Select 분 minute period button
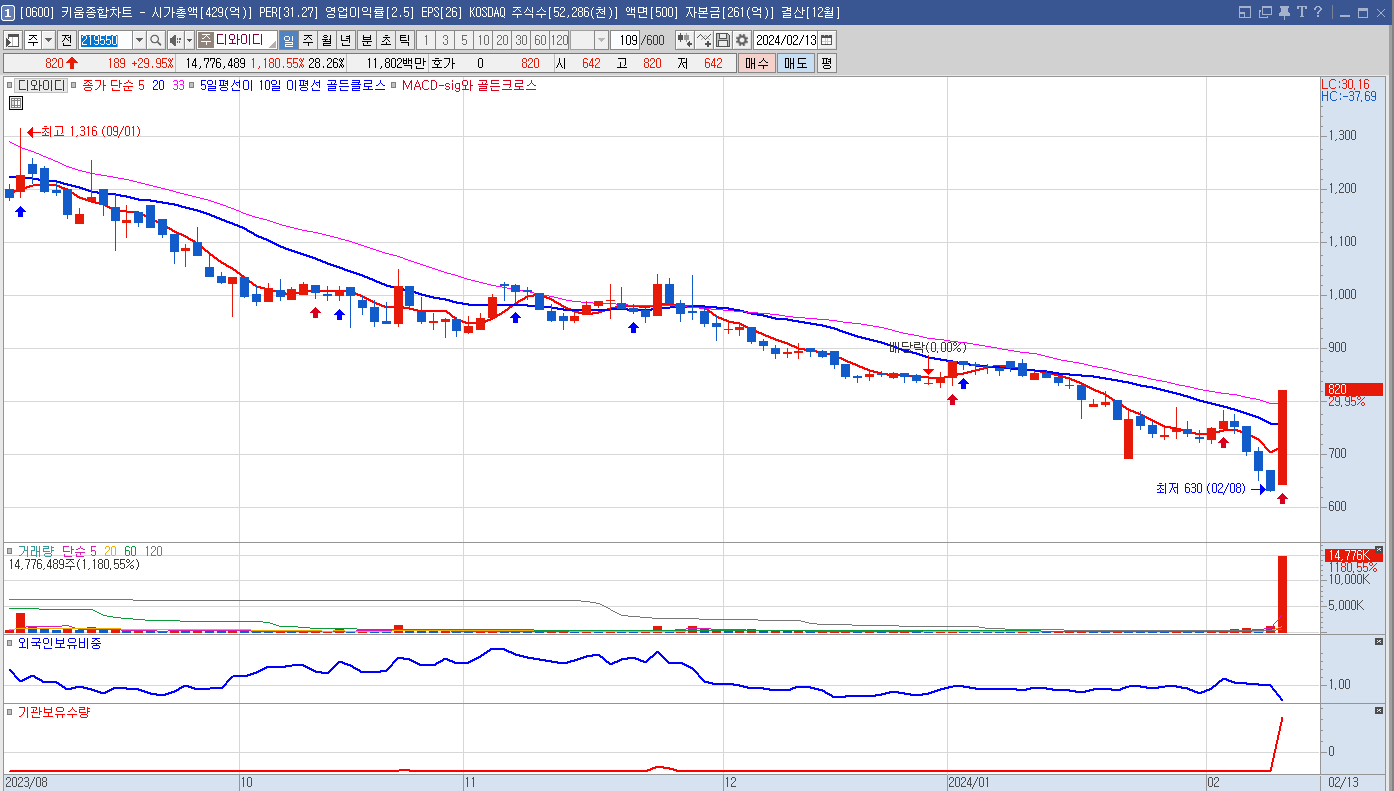 coord(366,40)
